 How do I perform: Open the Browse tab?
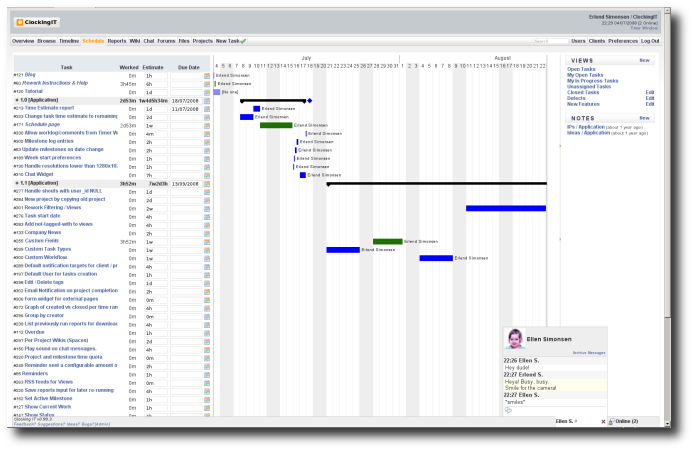pos(46,41)
